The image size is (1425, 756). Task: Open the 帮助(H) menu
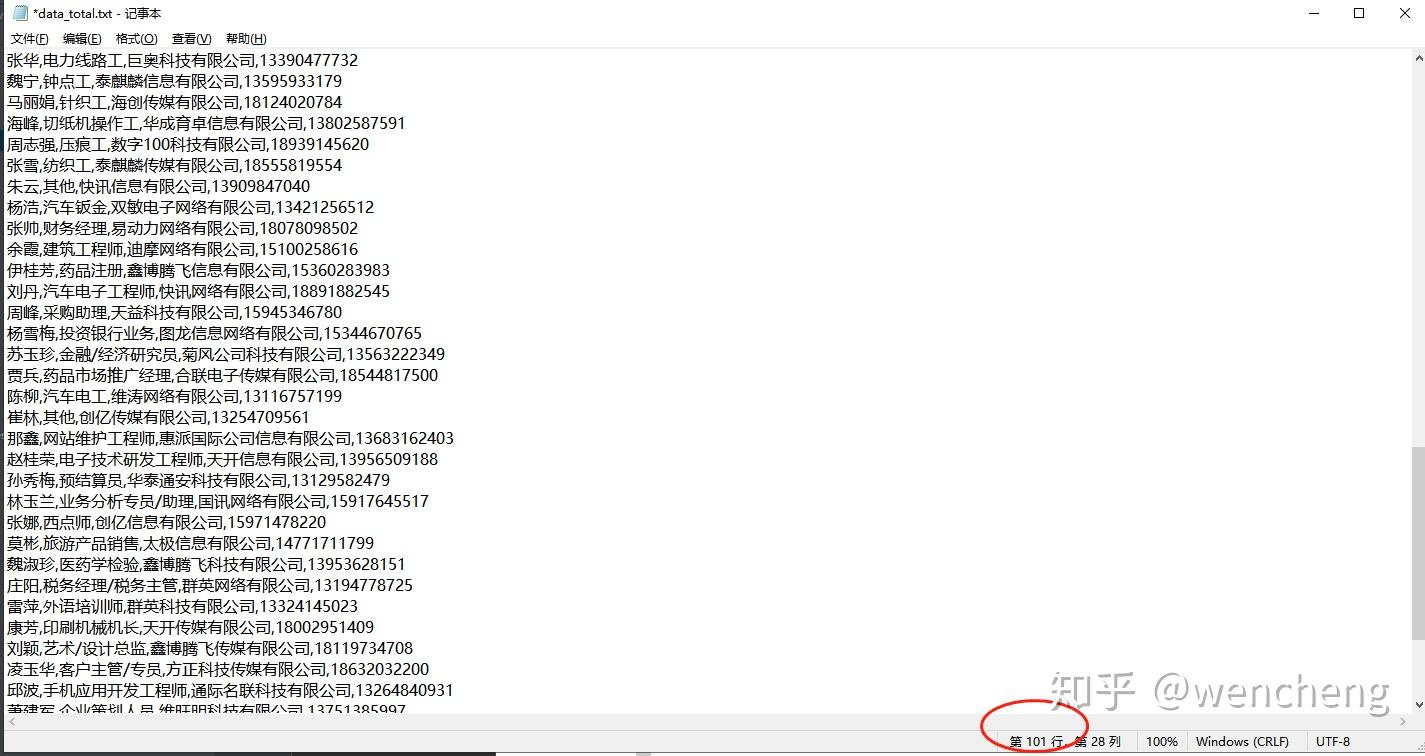[x=246, y=38]
